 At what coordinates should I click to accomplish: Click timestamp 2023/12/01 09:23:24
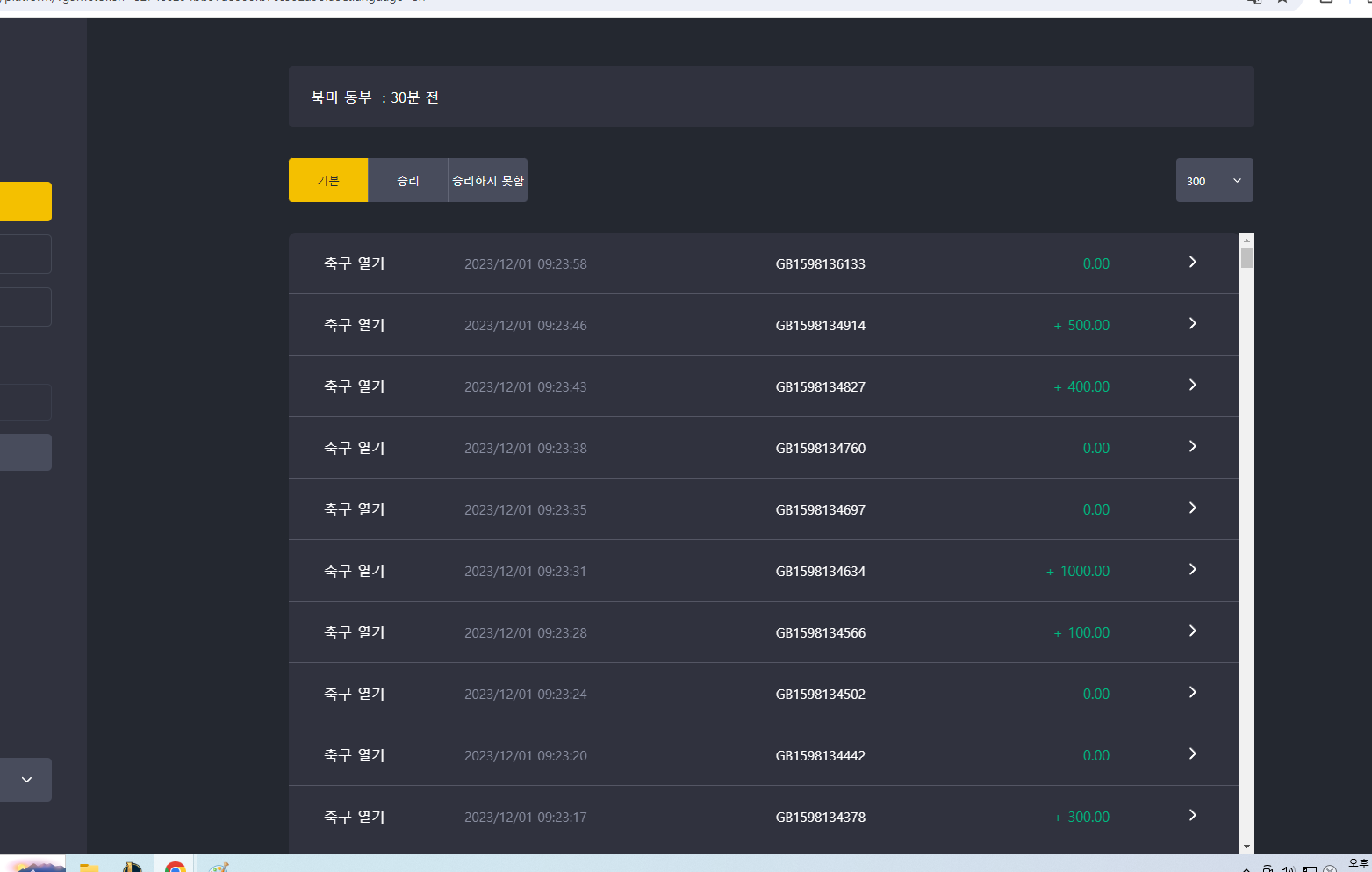click(x=526, y=694)
